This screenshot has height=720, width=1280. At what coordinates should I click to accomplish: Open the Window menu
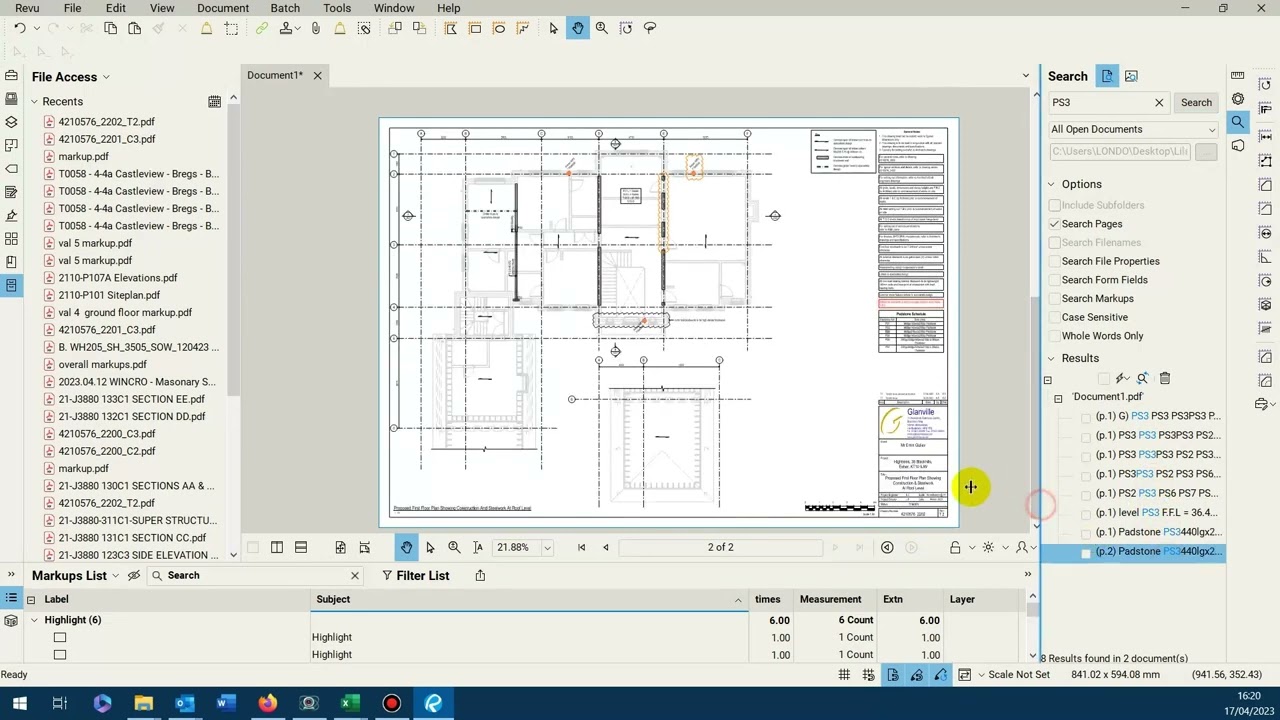(x=394, y=8)
